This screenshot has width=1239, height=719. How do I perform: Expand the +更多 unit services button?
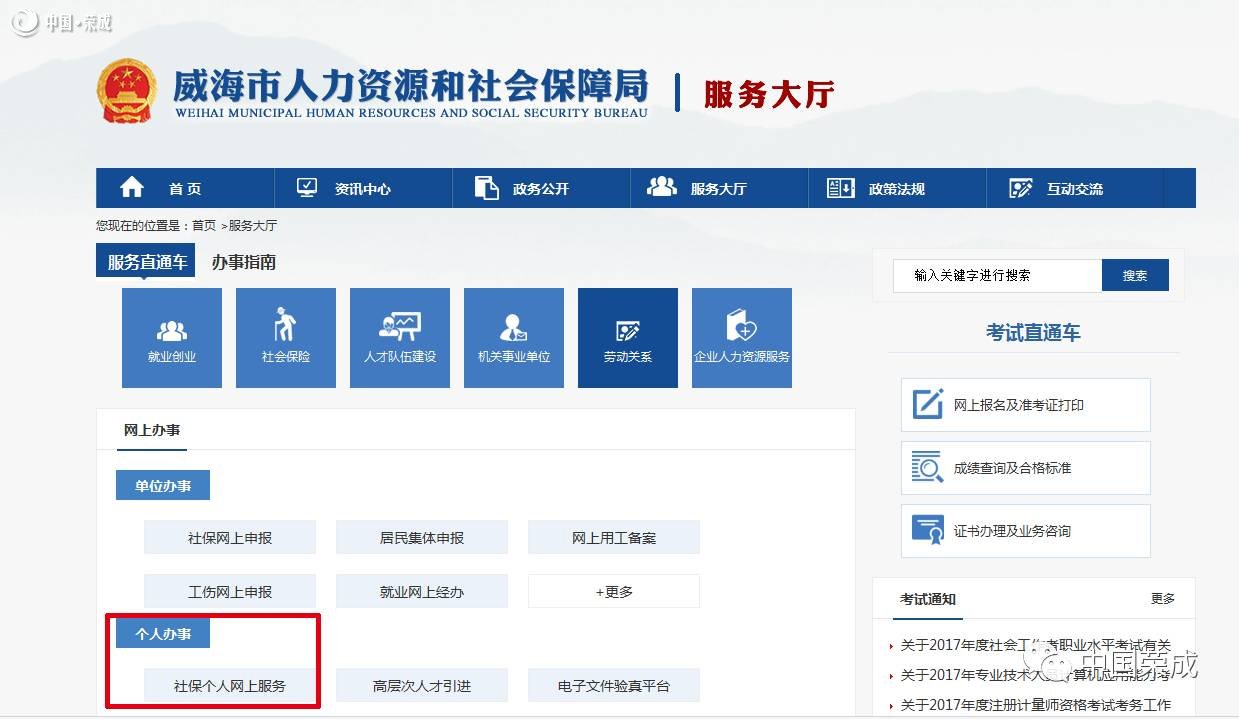(614, 592)
